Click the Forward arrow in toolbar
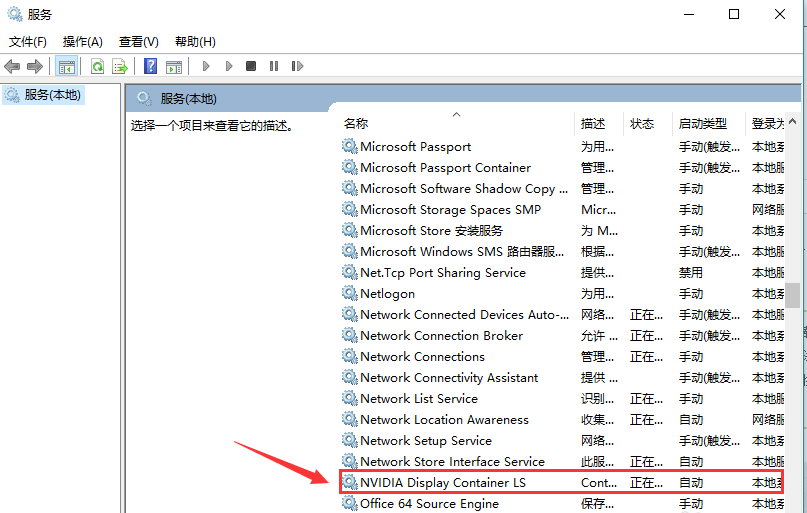Image resolution: width=807 pixels, height=513 pixels. (x=35, y=66)
